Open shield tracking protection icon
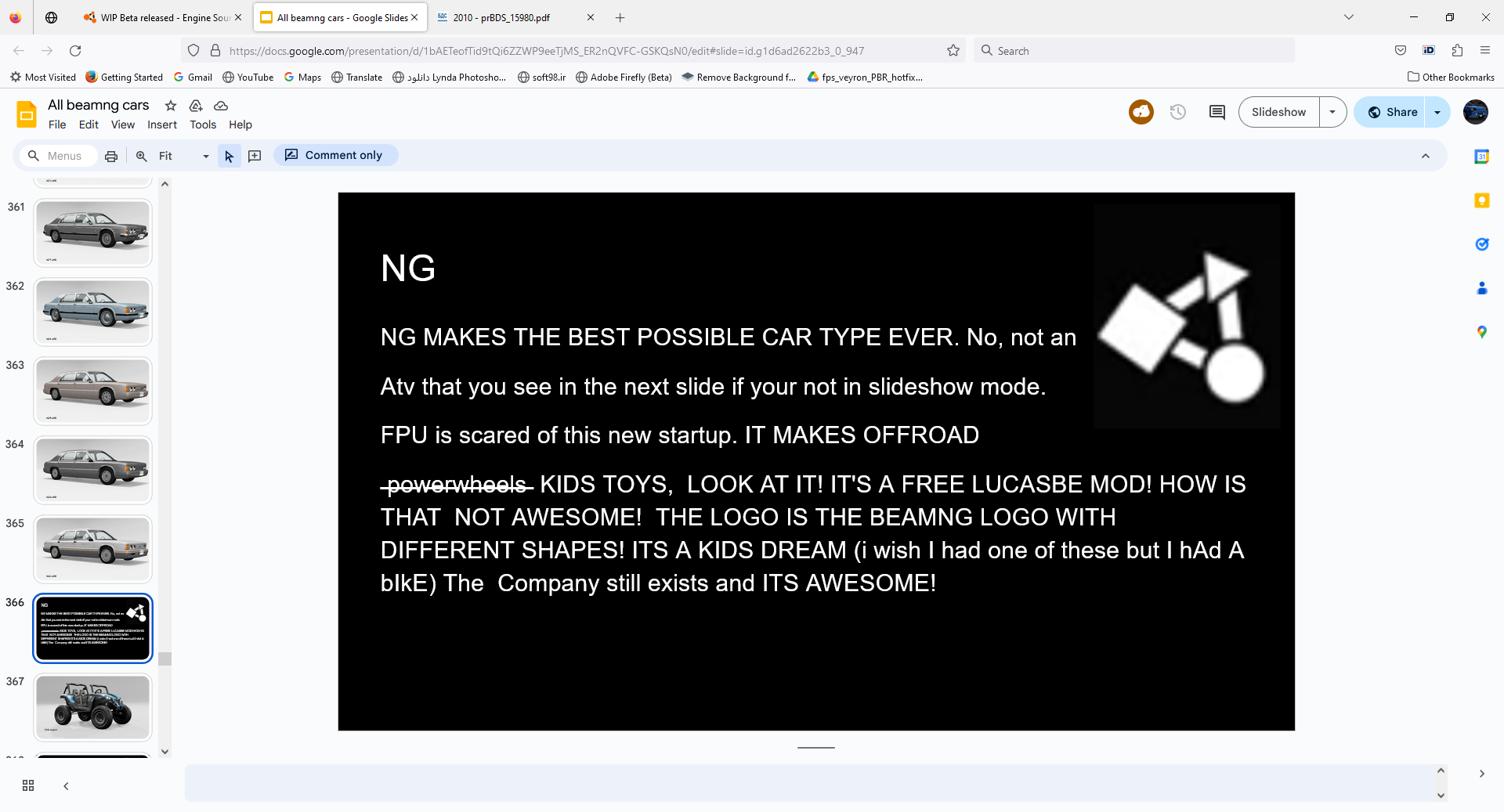Viewport: 1504px width, 812px height. click(x=193, y=51)
